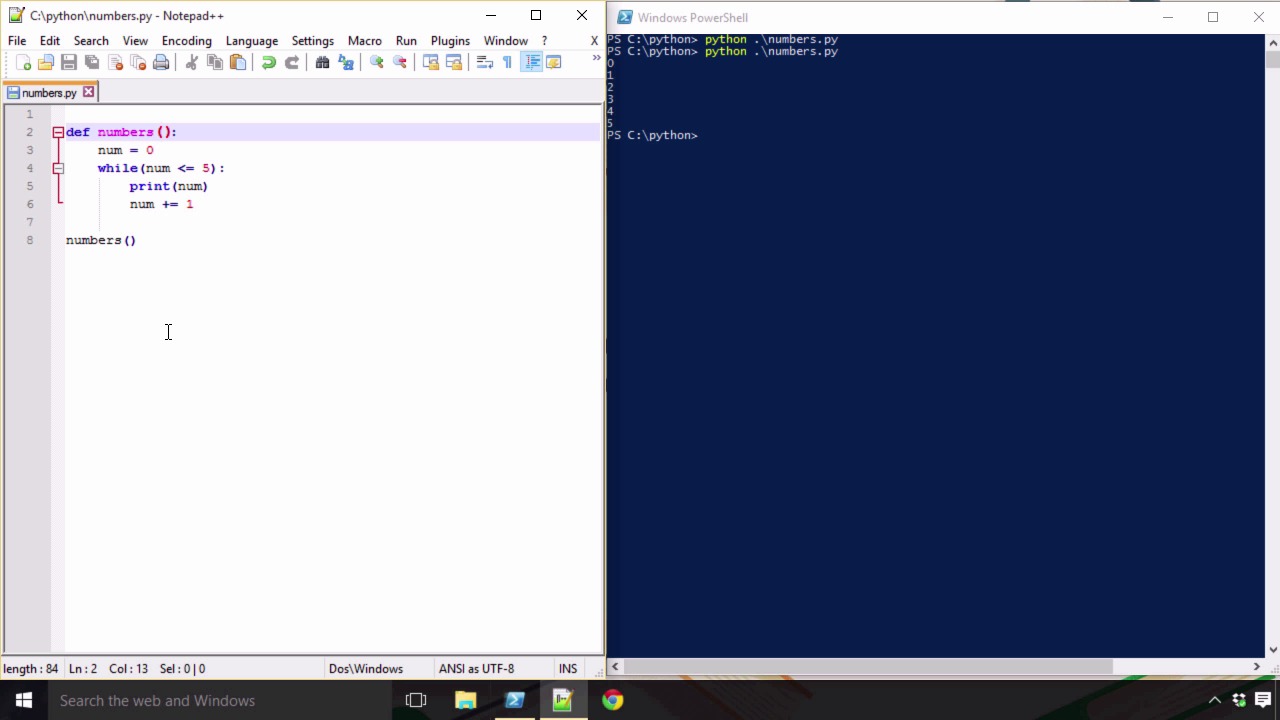Click the Search the web and Windows box
Image resolution: width=1280 pixels, height=720 pixels.
tap(220, 700)
